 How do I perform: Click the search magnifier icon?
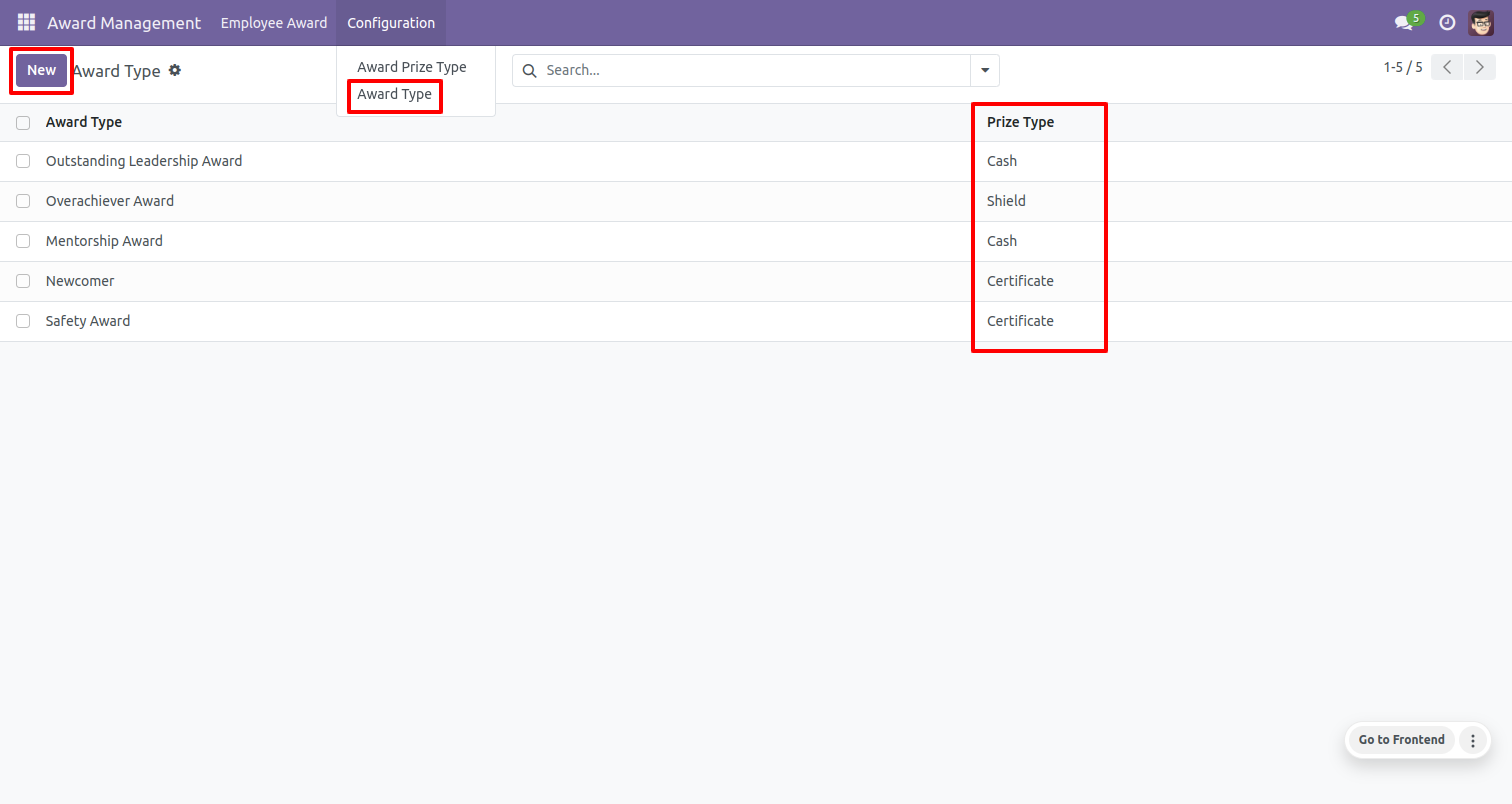(x=530, y=70)
